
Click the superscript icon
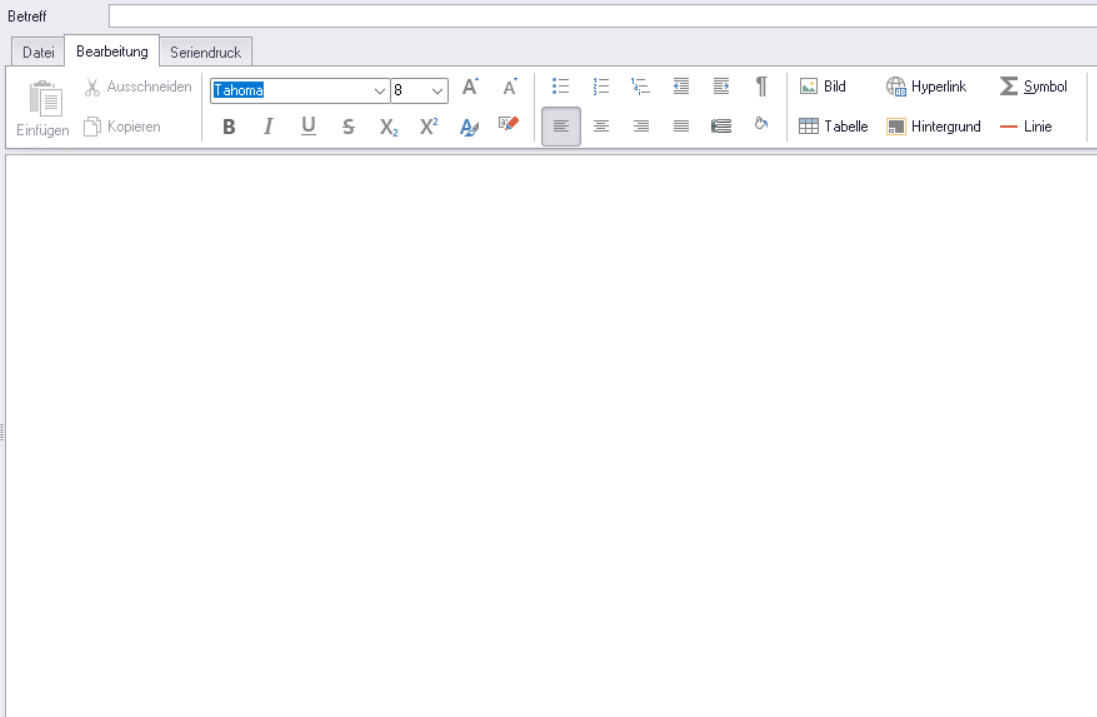point(428,127)
